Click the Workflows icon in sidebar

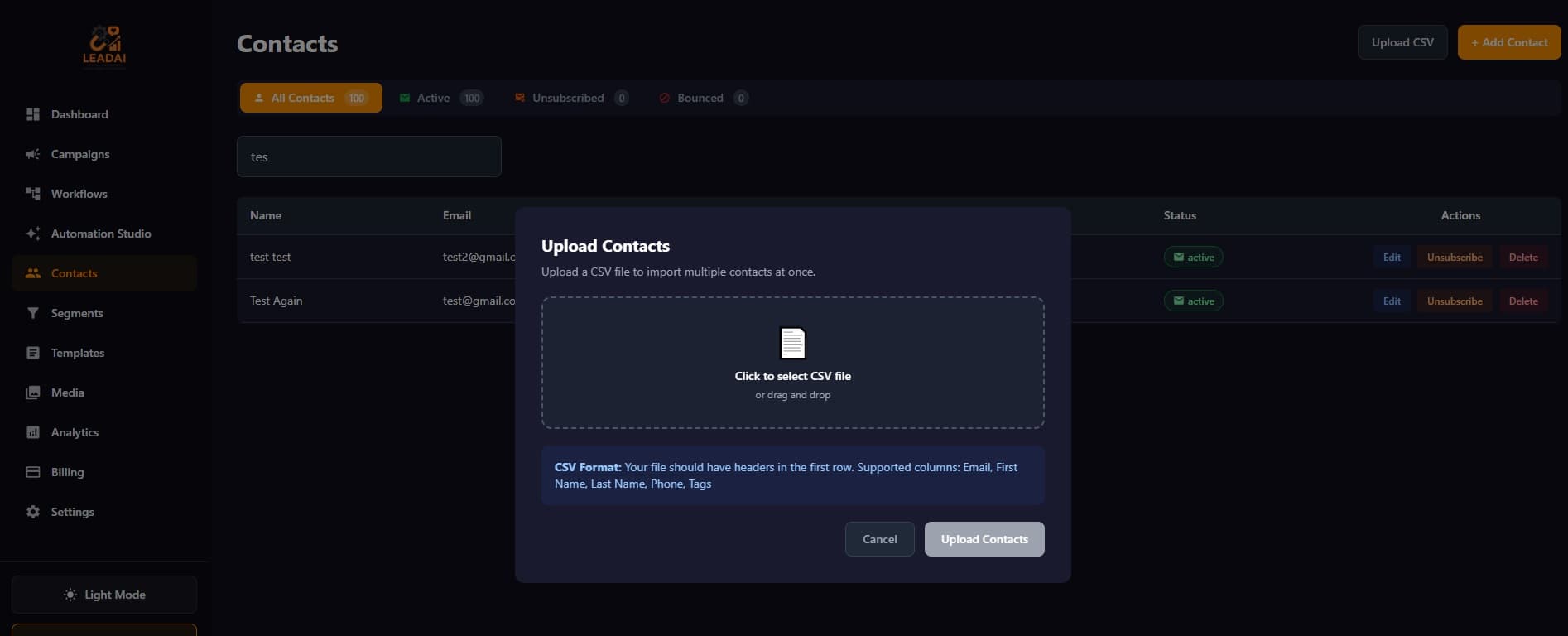(x=33, y=194)
